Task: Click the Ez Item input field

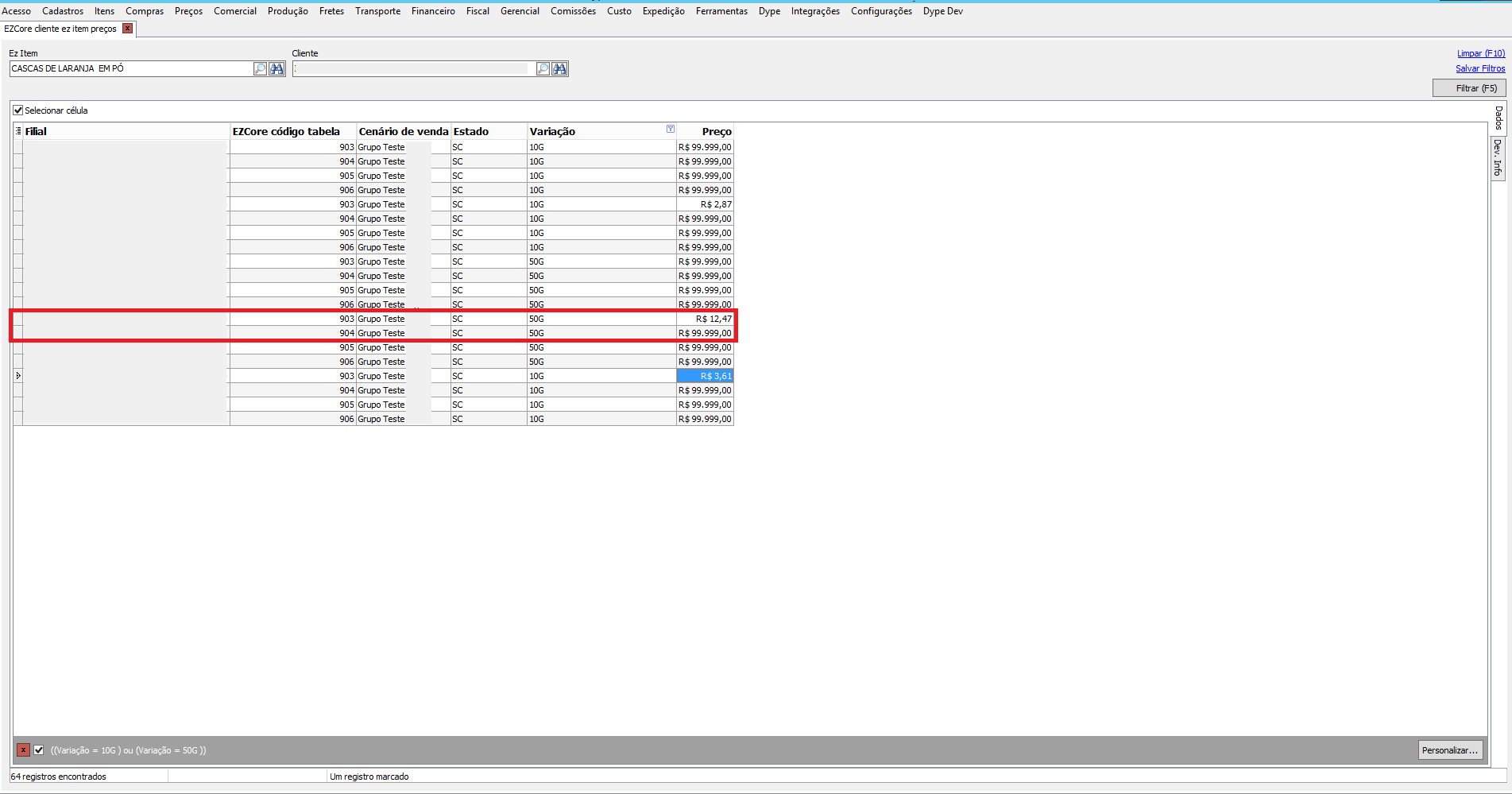Action: coord(131,69)
